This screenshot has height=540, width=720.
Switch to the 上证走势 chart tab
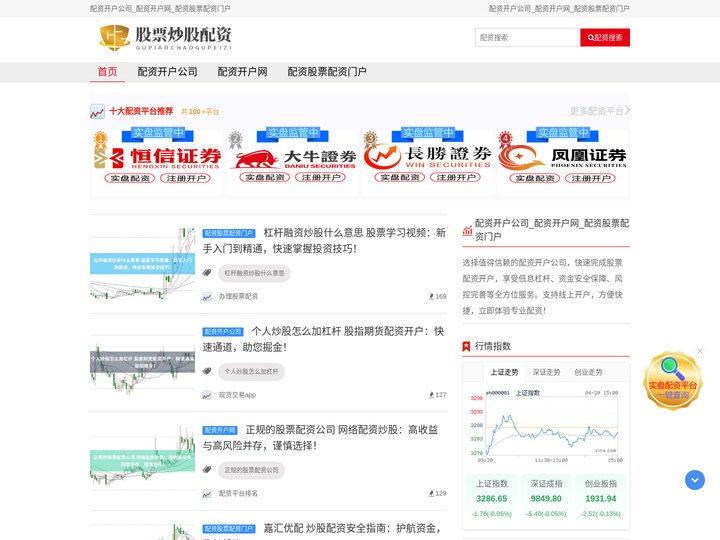coord(504,372)
